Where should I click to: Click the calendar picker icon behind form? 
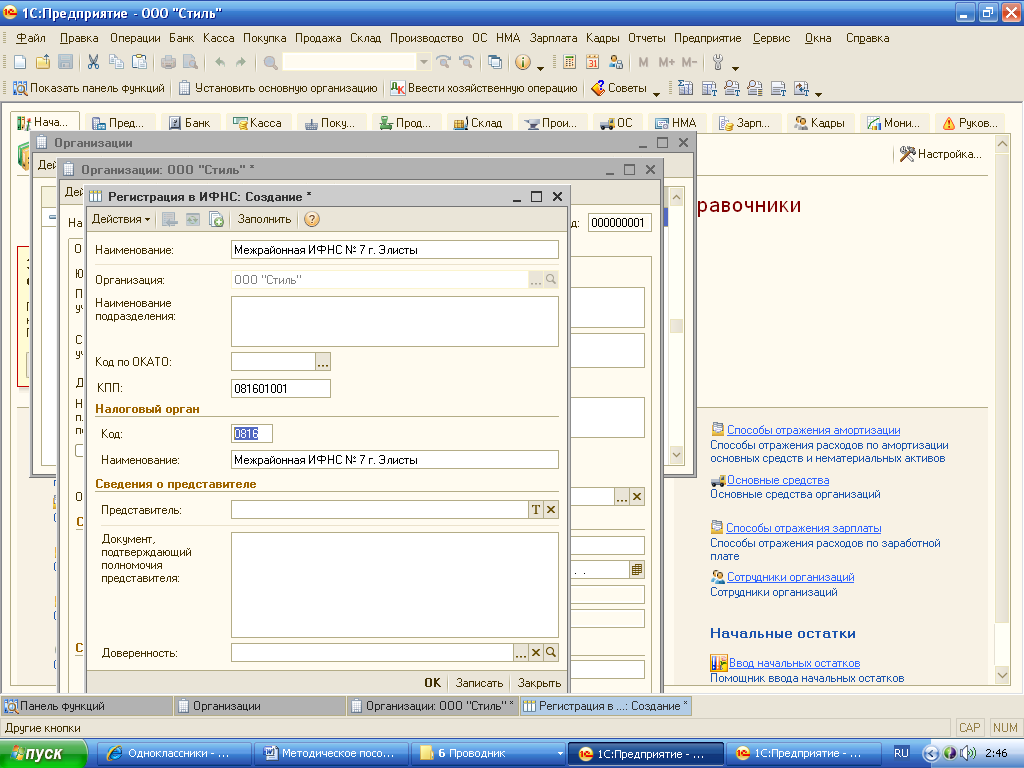[x=637, y=569]
